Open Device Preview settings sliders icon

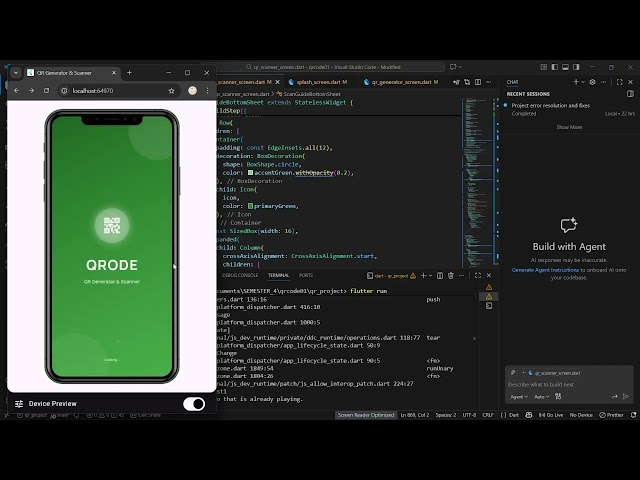pos(19,404)
